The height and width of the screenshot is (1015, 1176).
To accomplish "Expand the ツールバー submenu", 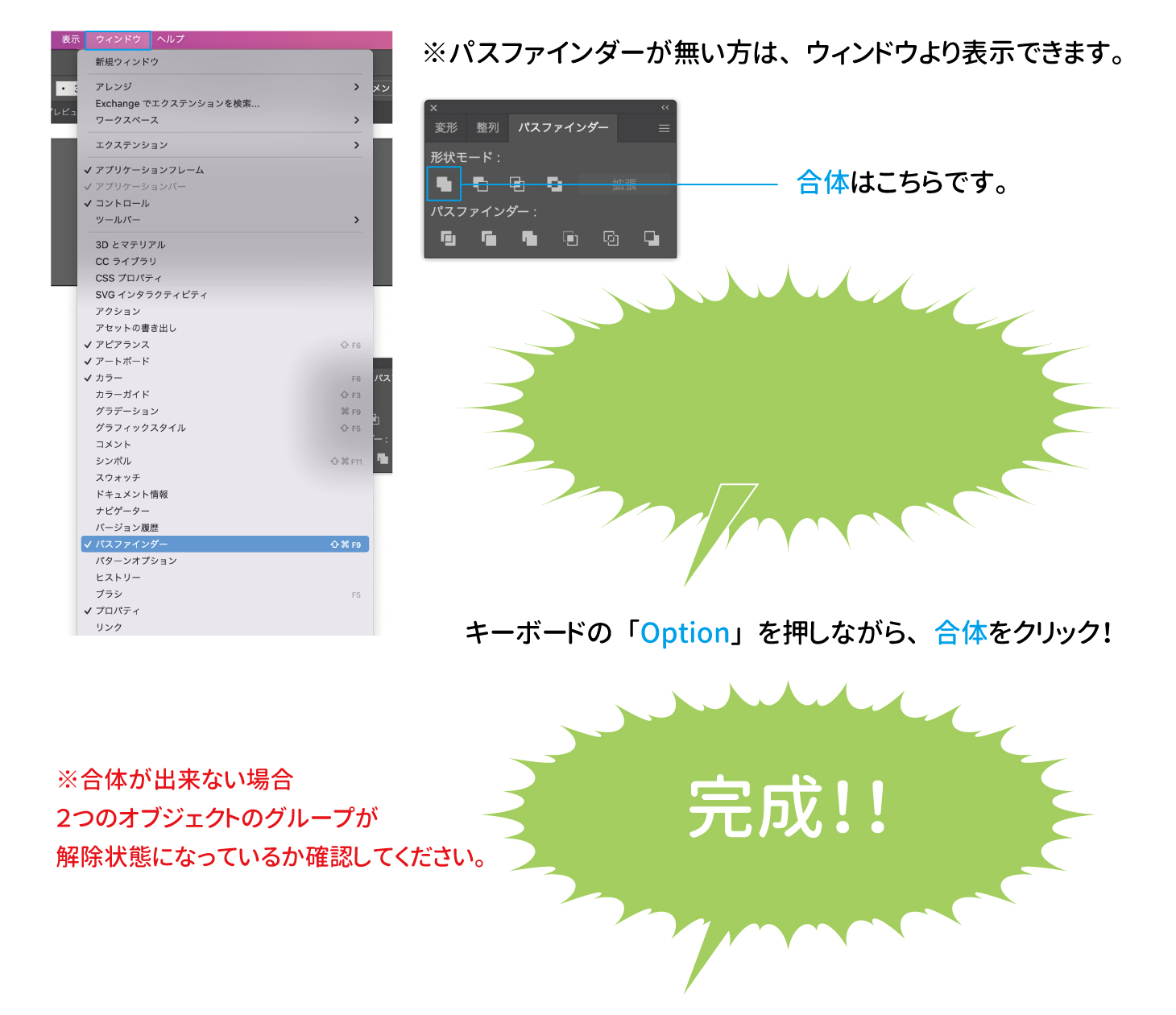I will [225, 220].
